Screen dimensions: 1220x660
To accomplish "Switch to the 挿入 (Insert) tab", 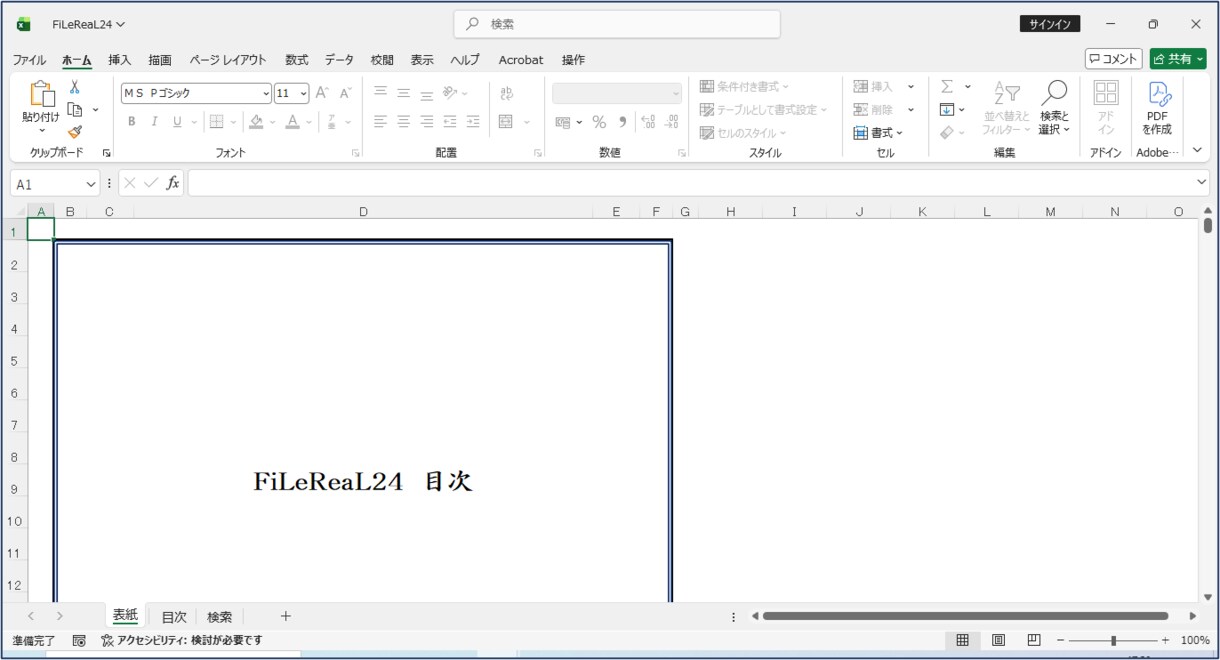I will click(120, 60).
